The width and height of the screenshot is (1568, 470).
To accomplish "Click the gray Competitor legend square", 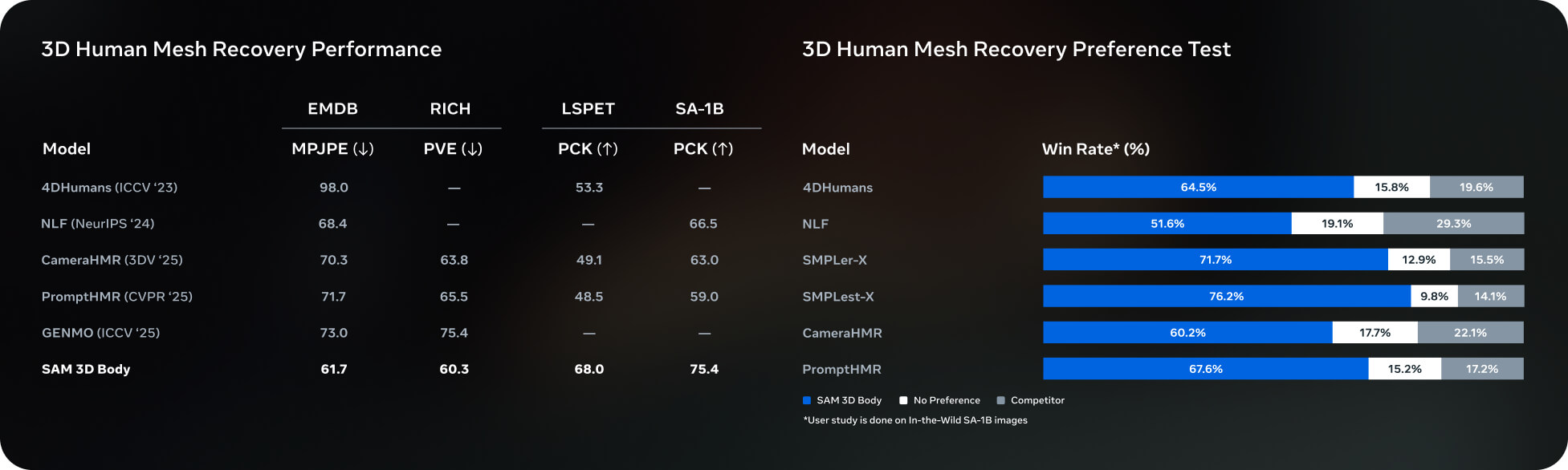I will (x=1000, y=400).
